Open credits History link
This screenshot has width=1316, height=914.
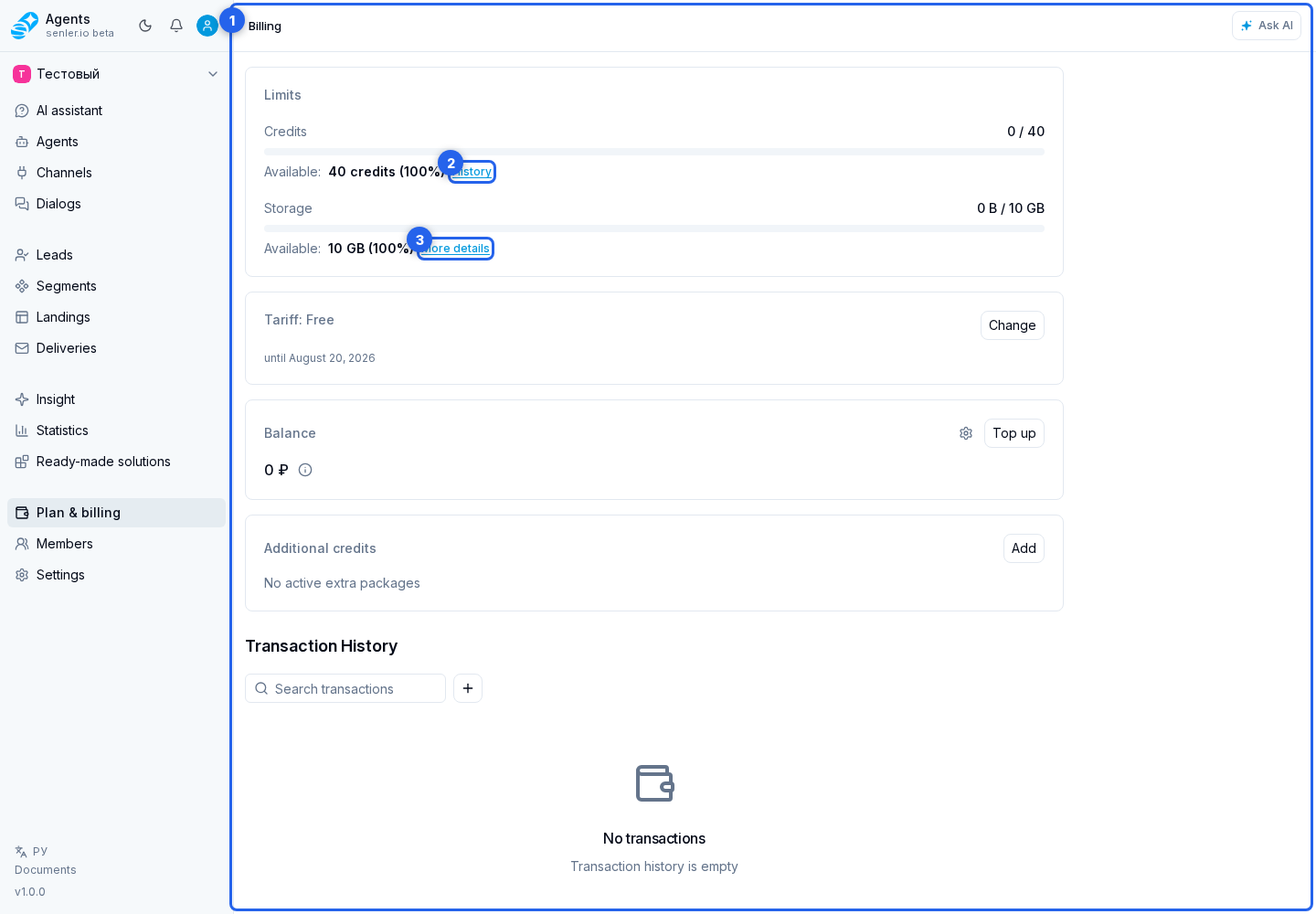point(472,172)
